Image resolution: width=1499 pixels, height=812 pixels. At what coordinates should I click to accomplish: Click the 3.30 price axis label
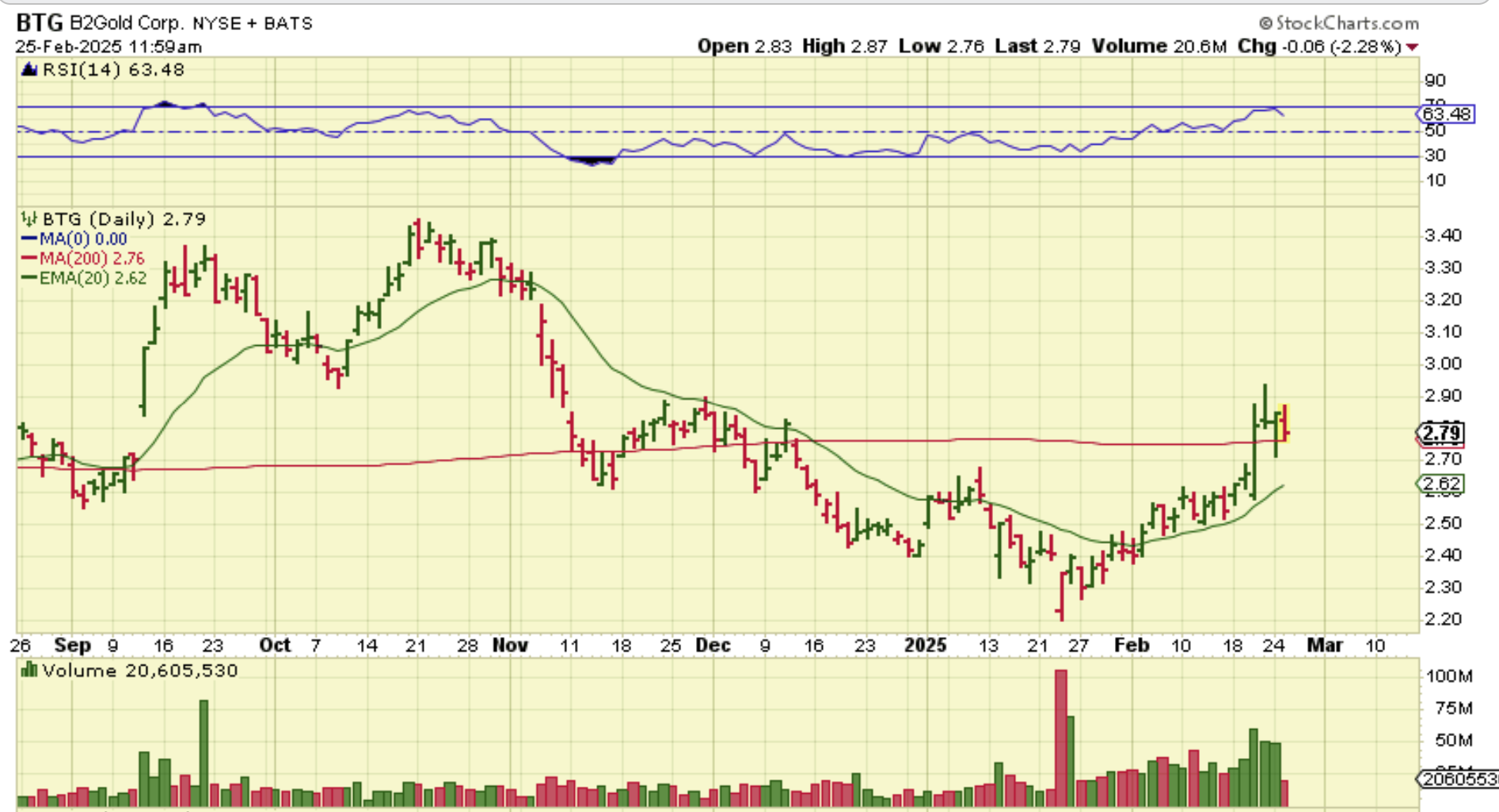[1443, 268]
